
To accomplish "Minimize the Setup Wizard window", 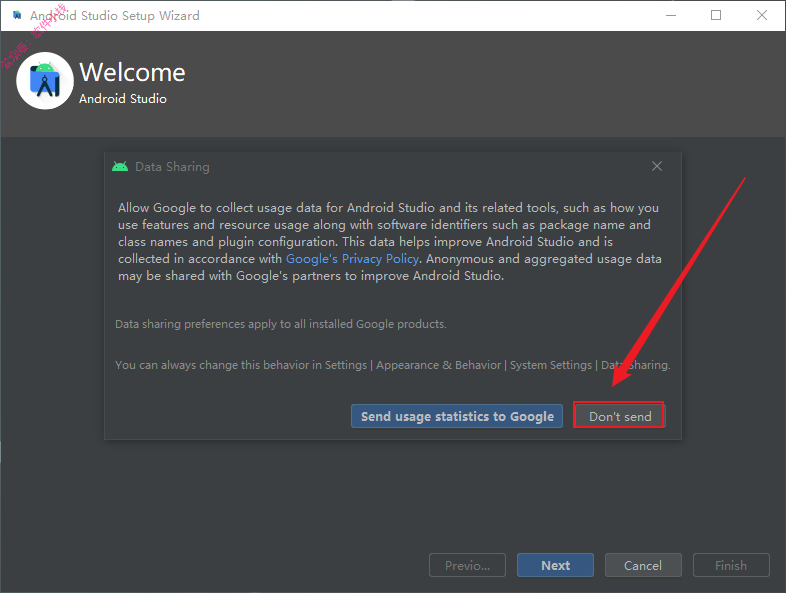I will tap(671, 16).
